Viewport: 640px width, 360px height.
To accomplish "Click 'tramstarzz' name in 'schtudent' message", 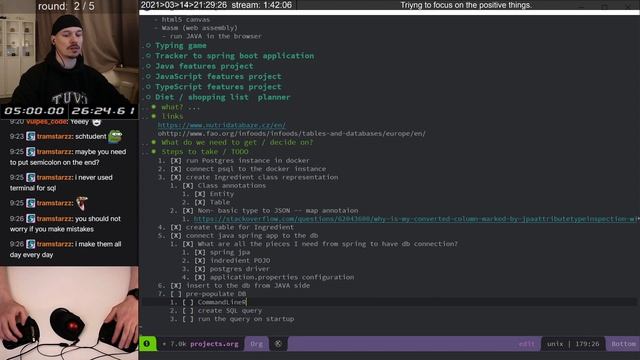I will click(x=54, y=136).
